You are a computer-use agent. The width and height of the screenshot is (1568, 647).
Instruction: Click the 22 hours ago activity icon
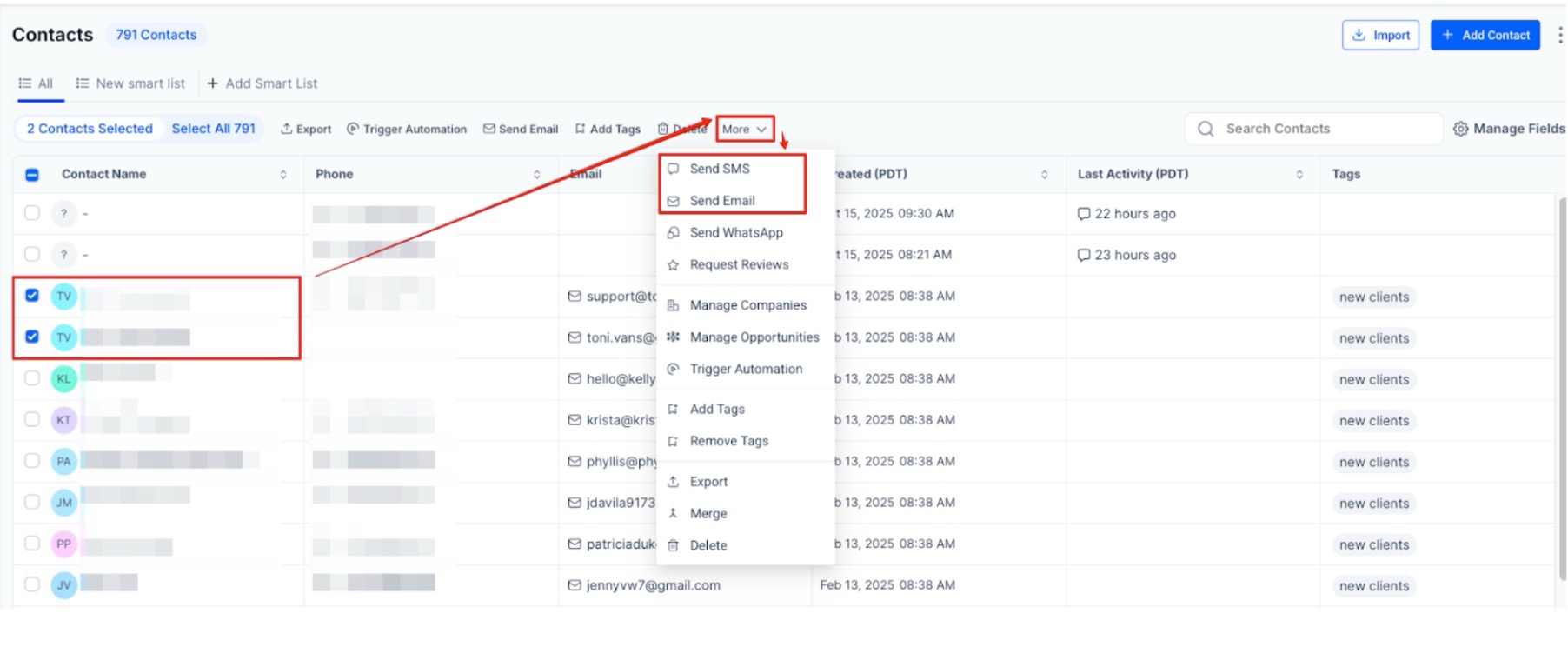pos(1083,214)
